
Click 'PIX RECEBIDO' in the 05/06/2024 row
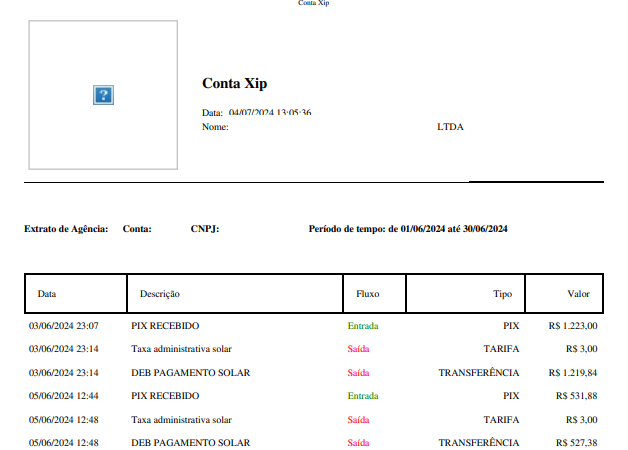click(x=165, y=396)
